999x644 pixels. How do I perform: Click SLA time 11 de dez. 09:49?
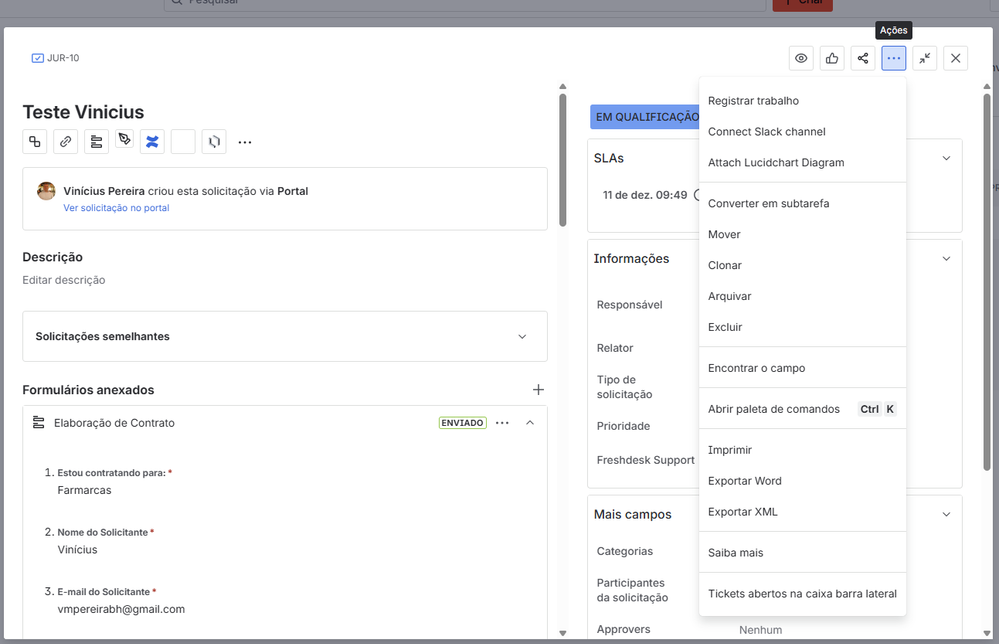pyautogui.click(x=645, y=195)
